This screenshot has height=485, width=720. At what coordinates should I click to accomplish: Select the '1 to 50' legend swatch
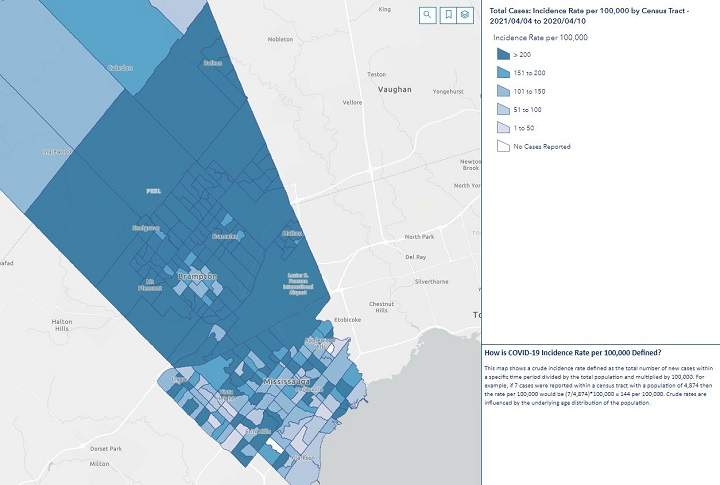pyautogui.click(x=503, y=128)
